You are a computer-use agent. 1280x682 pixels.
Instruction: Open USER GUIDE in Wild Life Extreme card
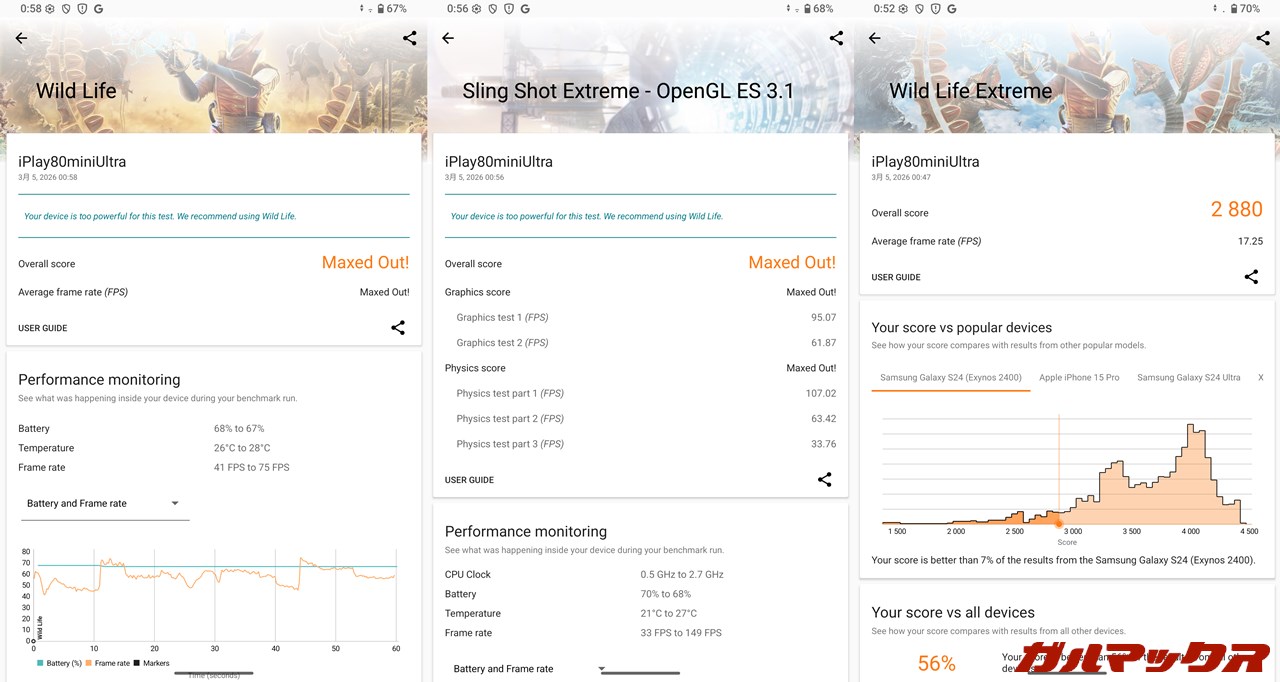tap(896, 277)
